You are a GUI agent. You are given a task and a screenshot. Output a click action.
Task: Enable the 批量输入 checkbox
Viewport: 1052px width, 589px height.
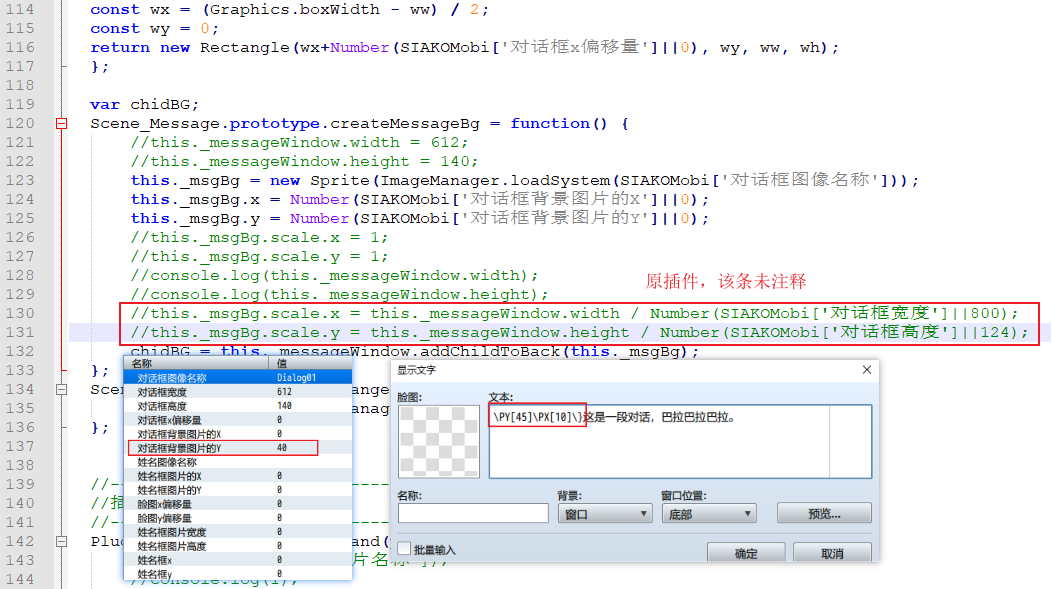pyautogui.click(x=404, y=549)
